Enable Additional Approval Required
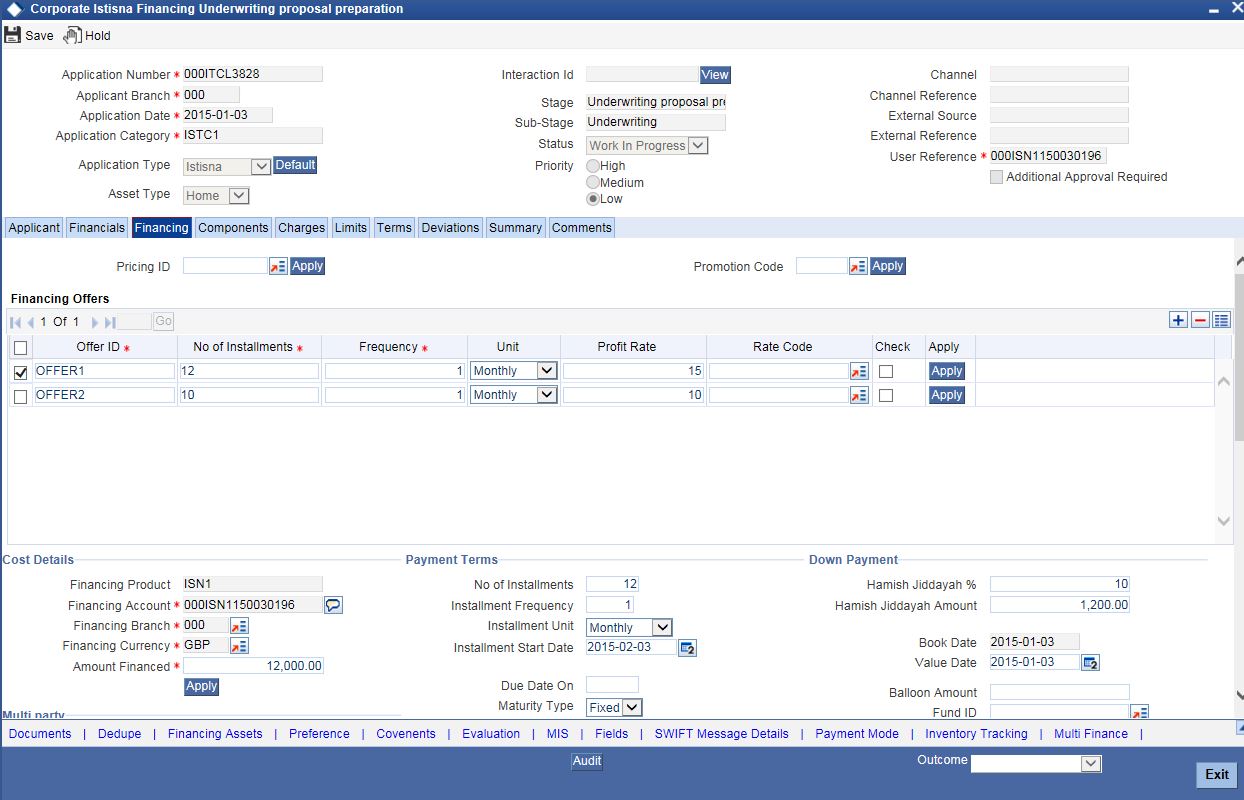The image size is (1244, 800). [996, 177]
